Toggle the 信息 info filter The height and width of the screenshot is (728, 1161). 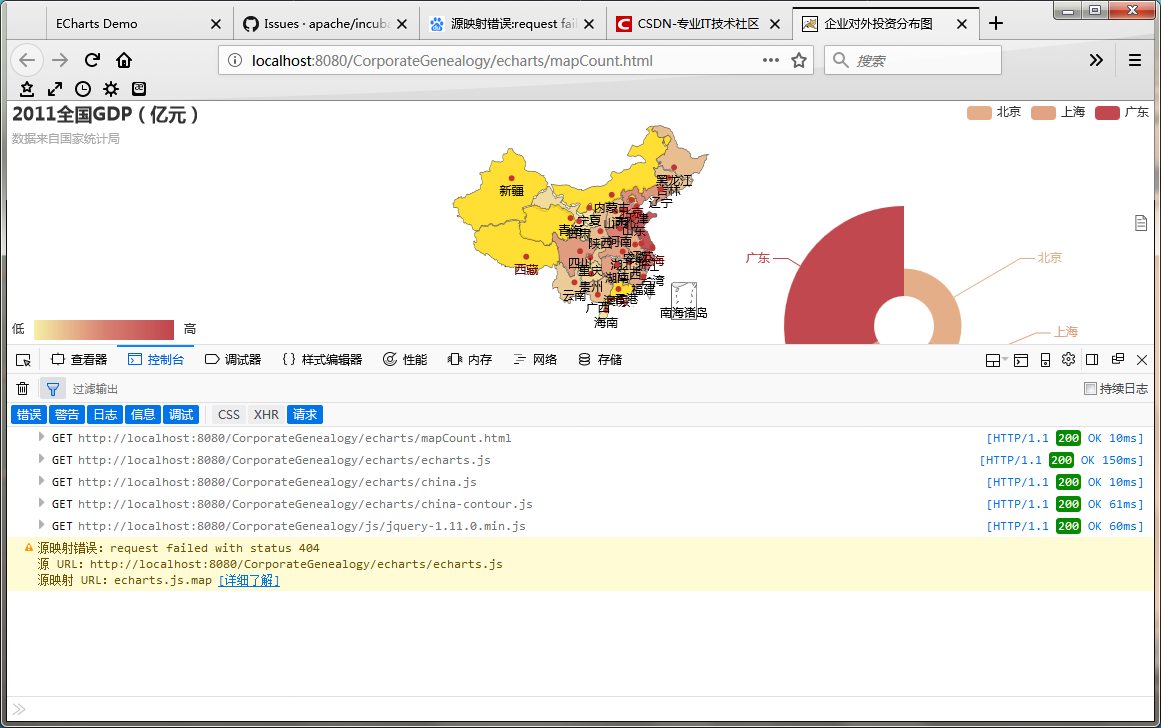tap(143, 415)
